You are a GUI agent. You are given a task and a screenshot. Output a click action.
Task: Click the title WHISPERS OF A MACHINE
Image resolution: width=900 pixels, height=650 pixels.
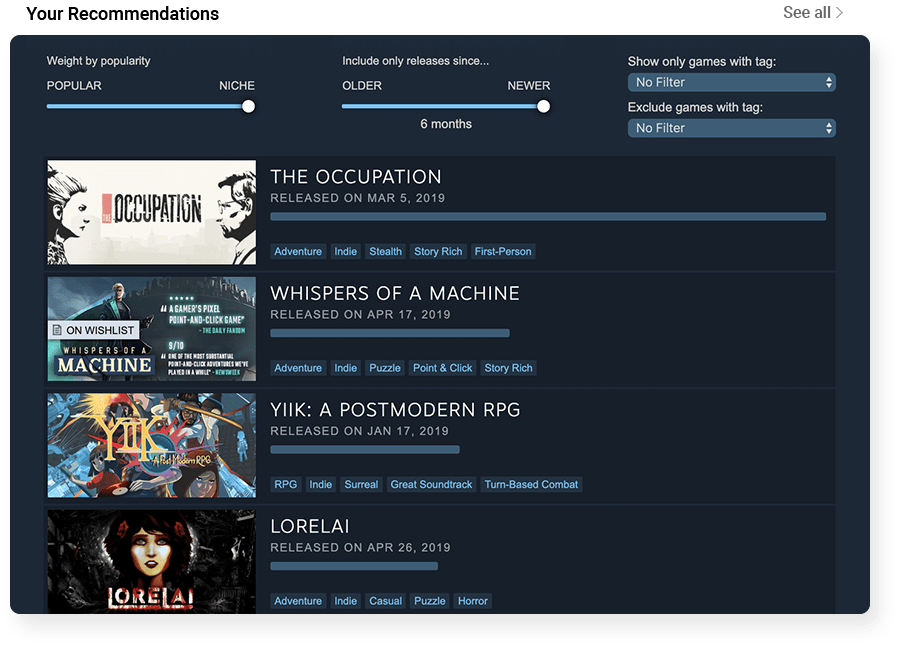click(395, 293)
